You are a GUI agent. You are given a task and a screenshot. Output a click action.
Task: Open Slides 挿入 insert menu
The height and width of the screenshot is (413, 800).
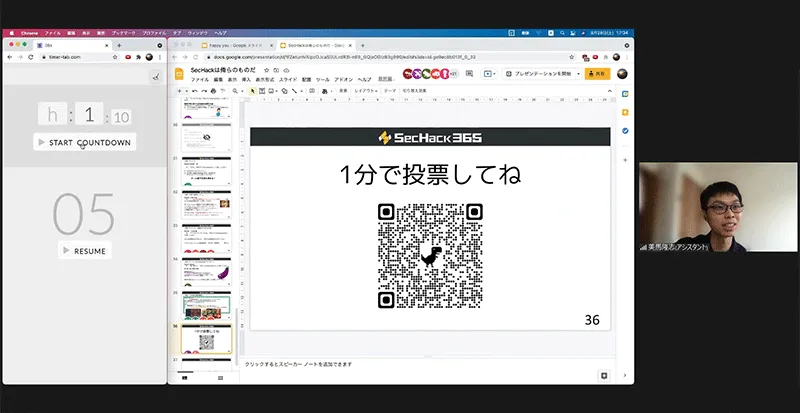click(246, 80)
